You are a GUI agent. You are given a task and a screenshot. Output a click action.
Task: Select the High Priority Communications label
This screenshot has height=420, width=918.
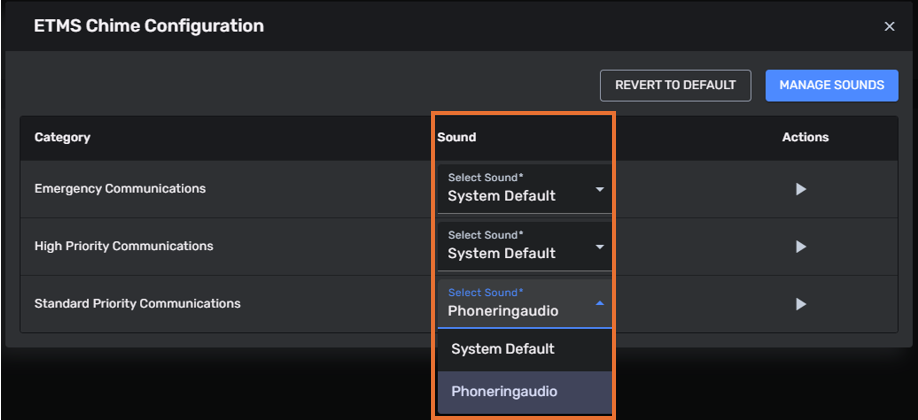coord(124,246)
